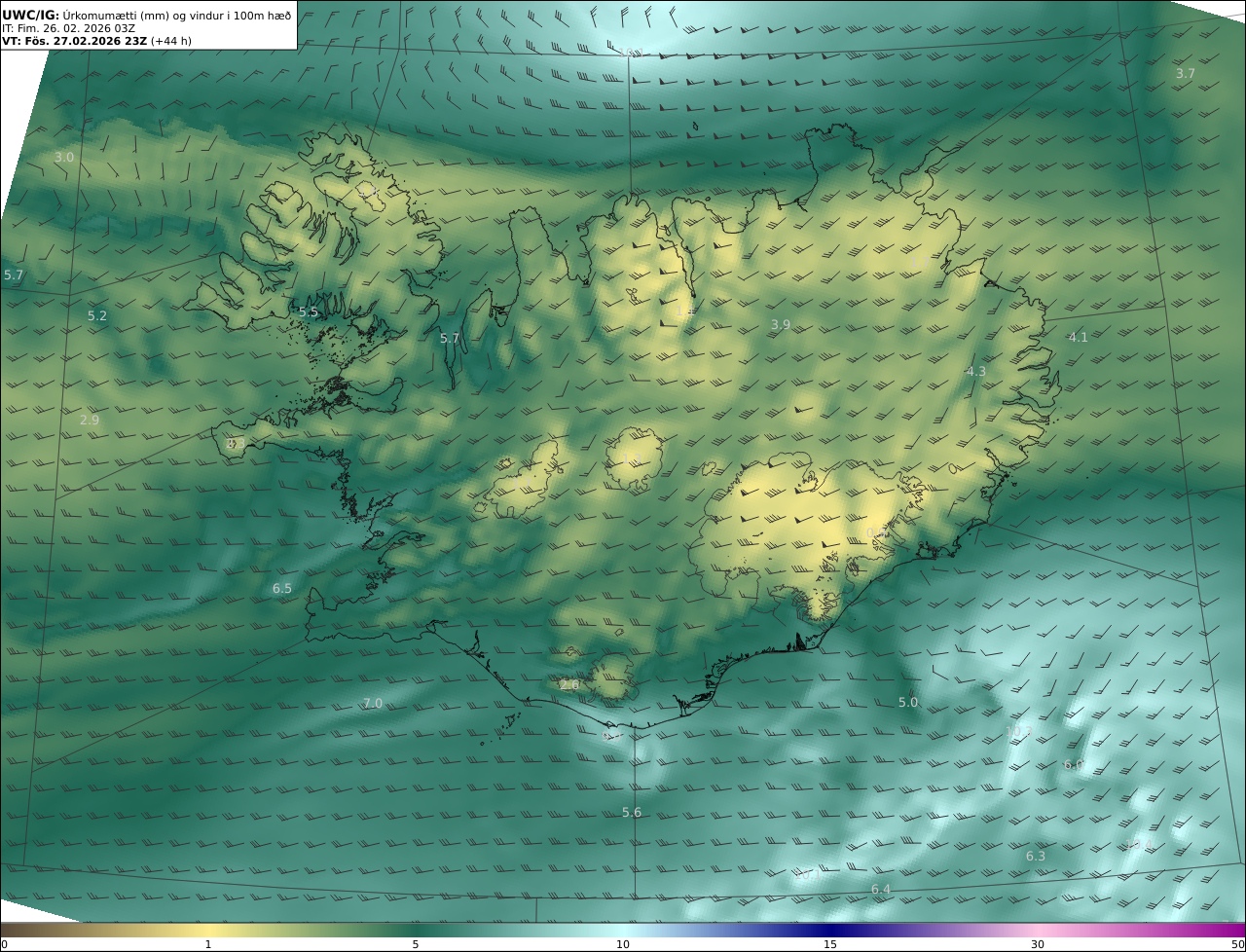The image size is (1246, 952).
Task: Click the 6.0 value on the map
Action: click(x=1074, y=765)
